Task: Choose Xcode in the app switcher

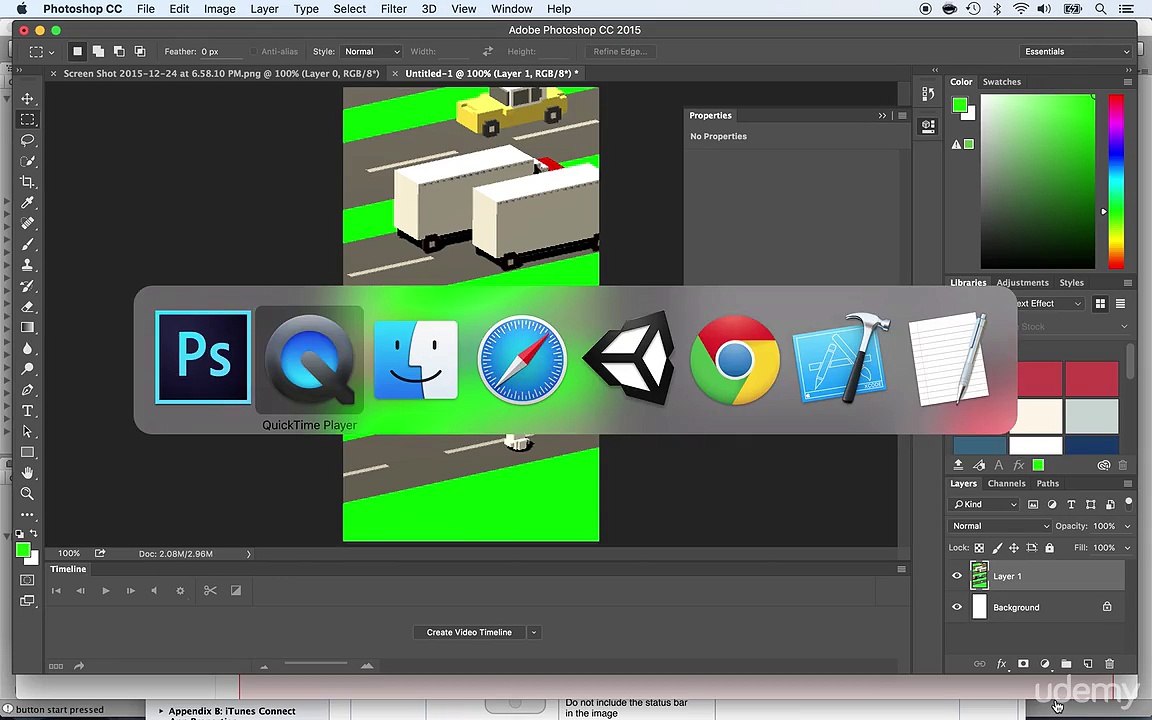Action: pos(841,359)
